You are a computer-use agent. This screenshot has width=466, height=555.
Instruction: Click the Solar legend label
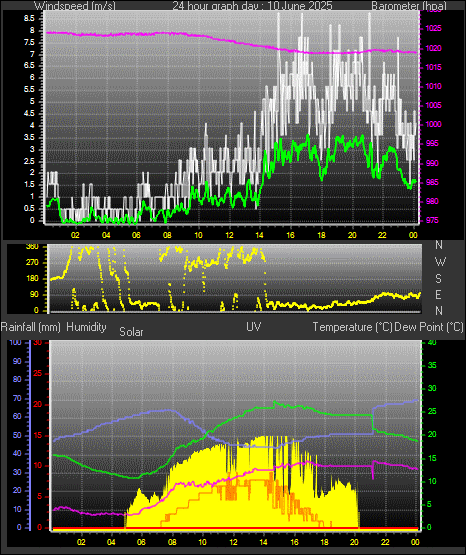131,332
